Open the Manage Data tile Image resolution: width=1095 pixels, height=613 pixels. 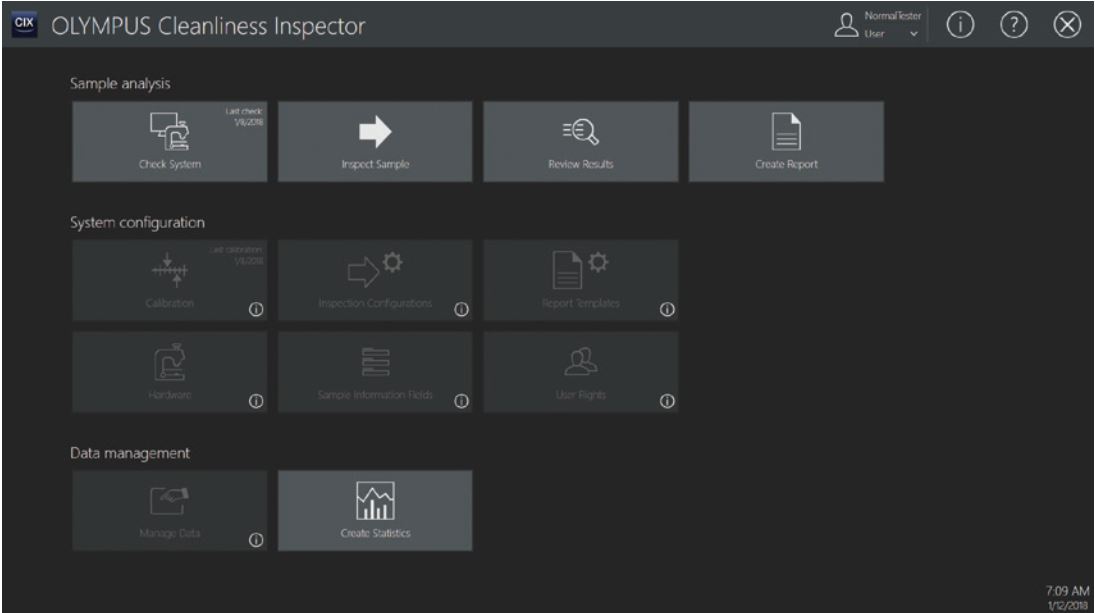pos(170,510)
